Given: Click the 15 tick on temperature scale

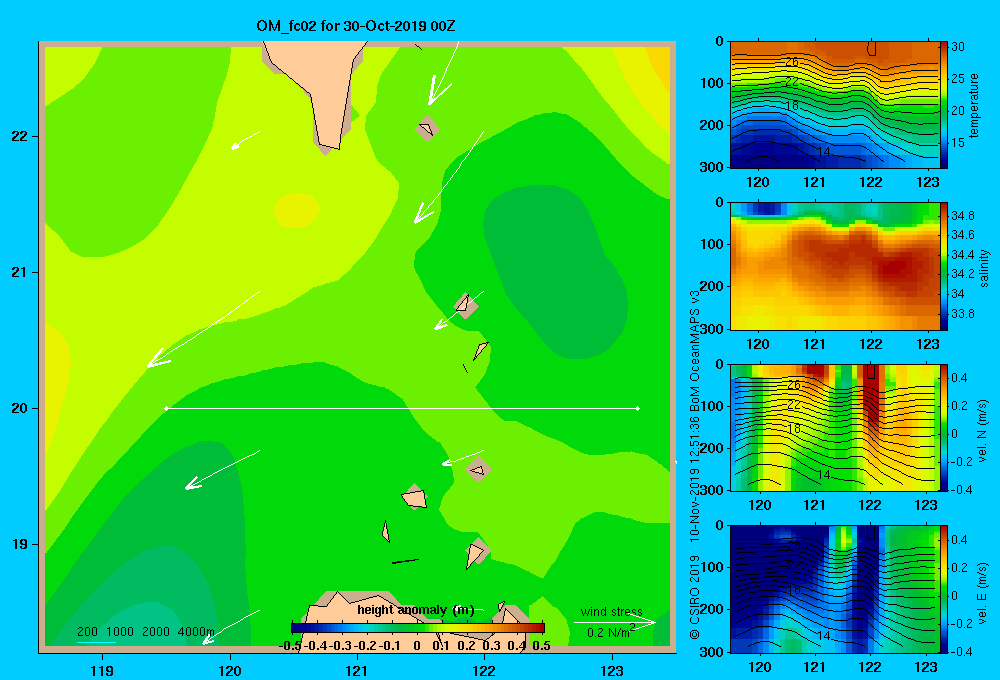Looking at the screenshot, I should point(958,143).
